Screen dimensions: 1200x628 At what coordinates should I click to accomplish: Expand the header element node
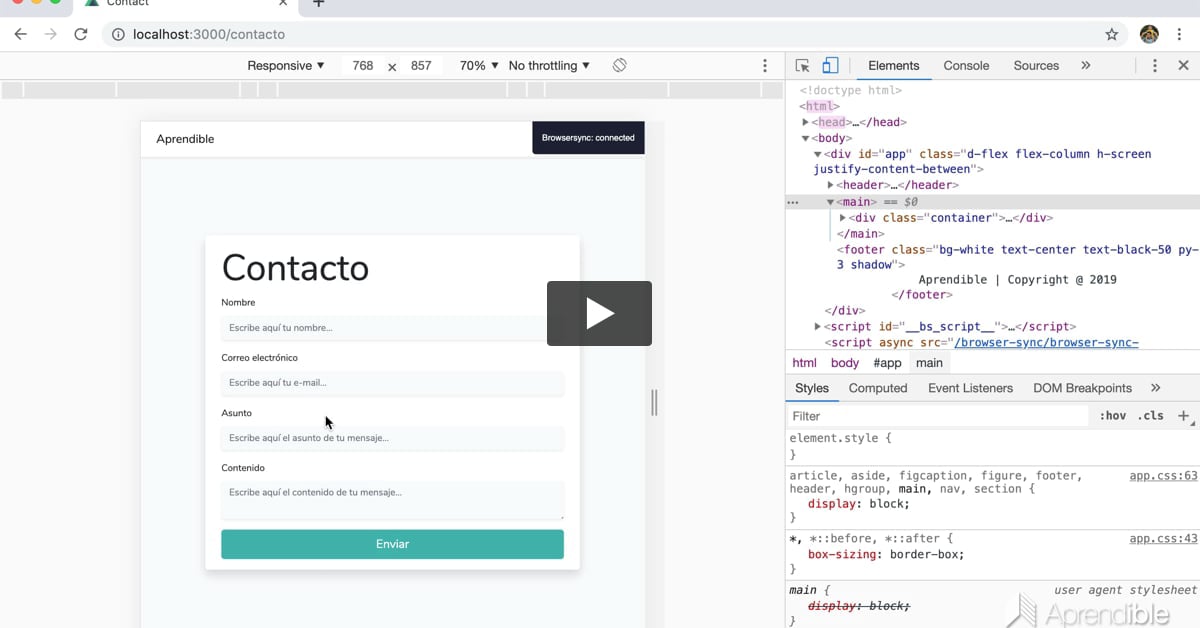coord(830,185)
